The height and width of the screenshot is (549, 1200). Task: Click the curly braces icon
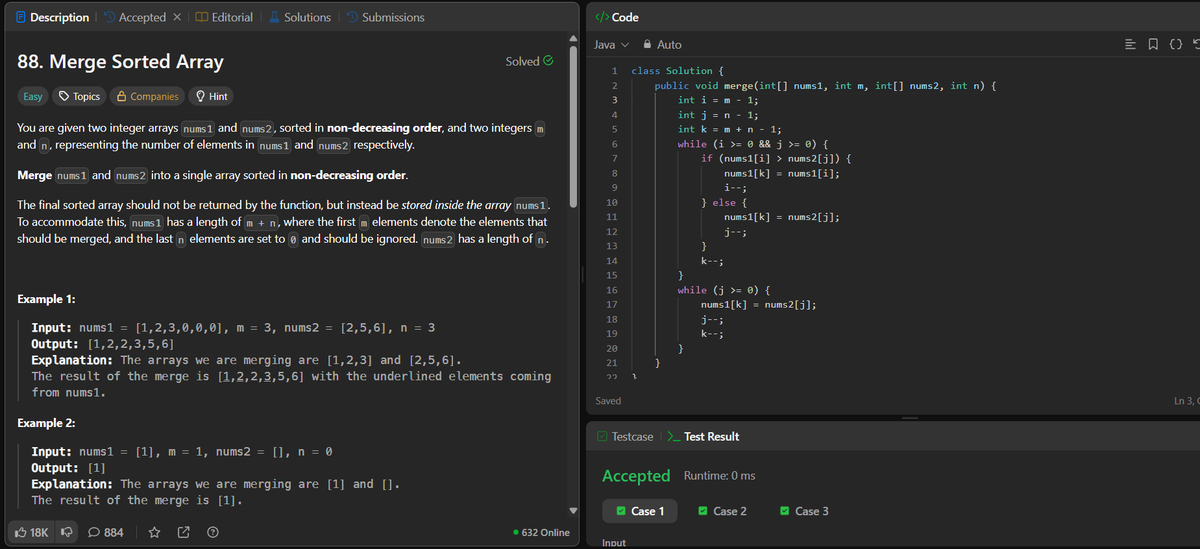[x=1175, y=44]
